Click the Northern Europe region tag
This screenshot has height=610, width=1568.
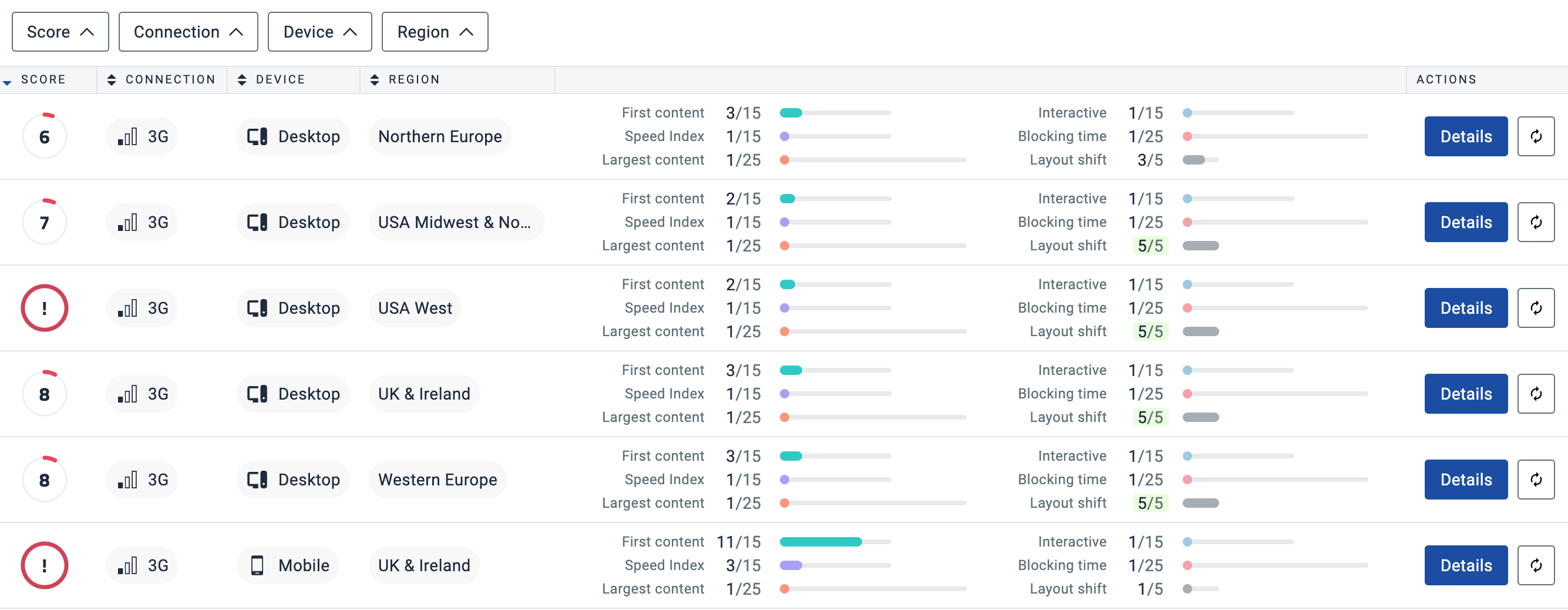point(439,136)
